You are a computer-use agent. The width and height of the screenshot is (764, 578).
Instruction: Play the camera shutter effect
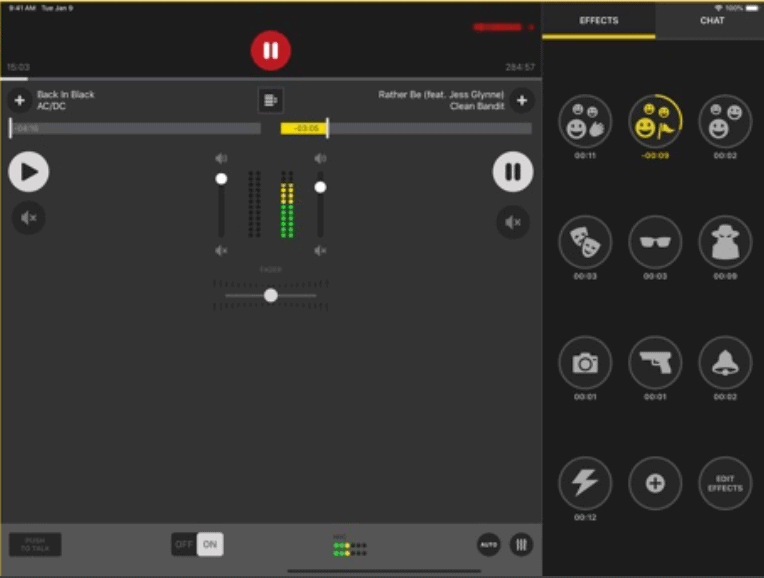[x=585, y=362]
